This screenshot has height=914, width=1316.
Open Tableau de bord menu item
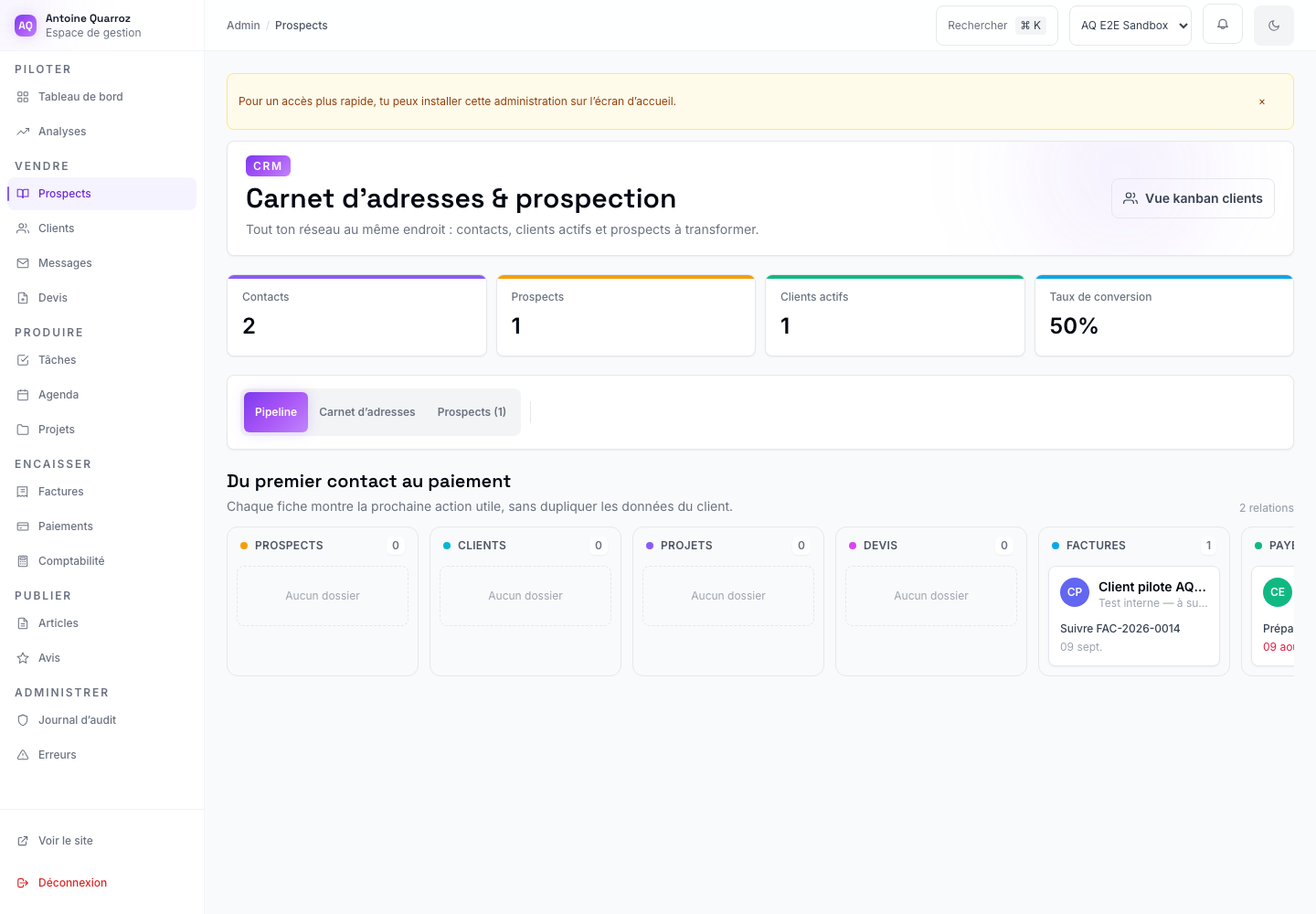pyautogui.click(x=101, y=97)
